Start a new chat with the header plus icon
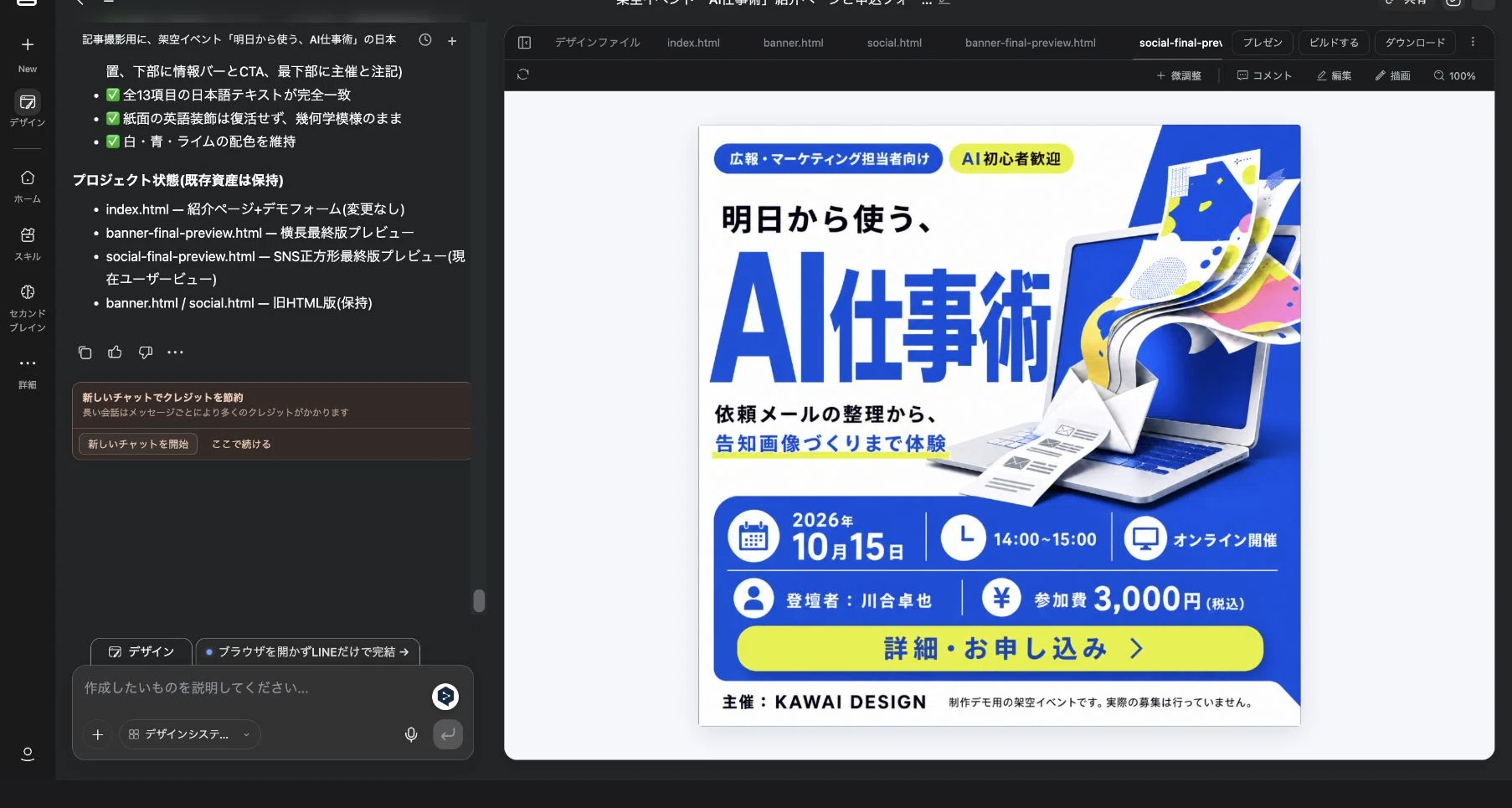 pos(452,40)
